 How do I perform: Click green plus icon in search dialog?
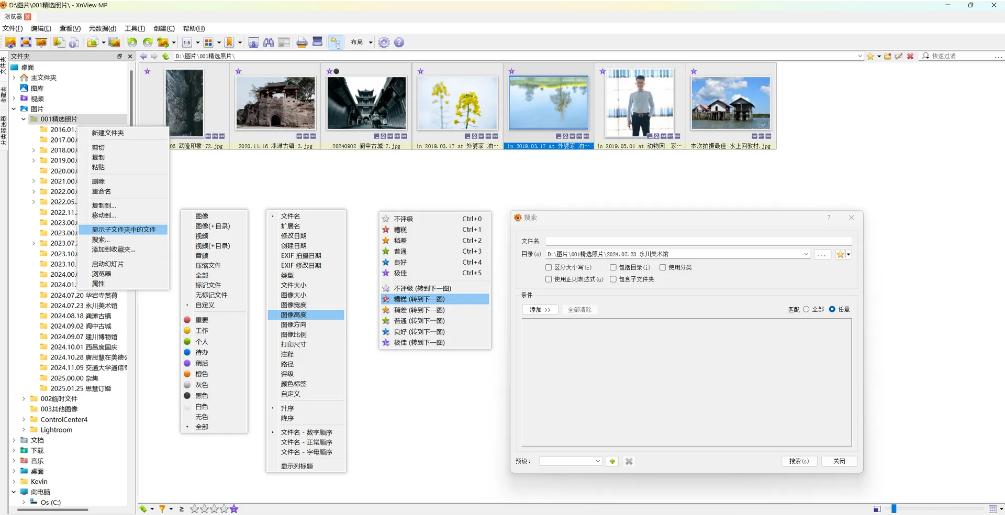point(613,461)
